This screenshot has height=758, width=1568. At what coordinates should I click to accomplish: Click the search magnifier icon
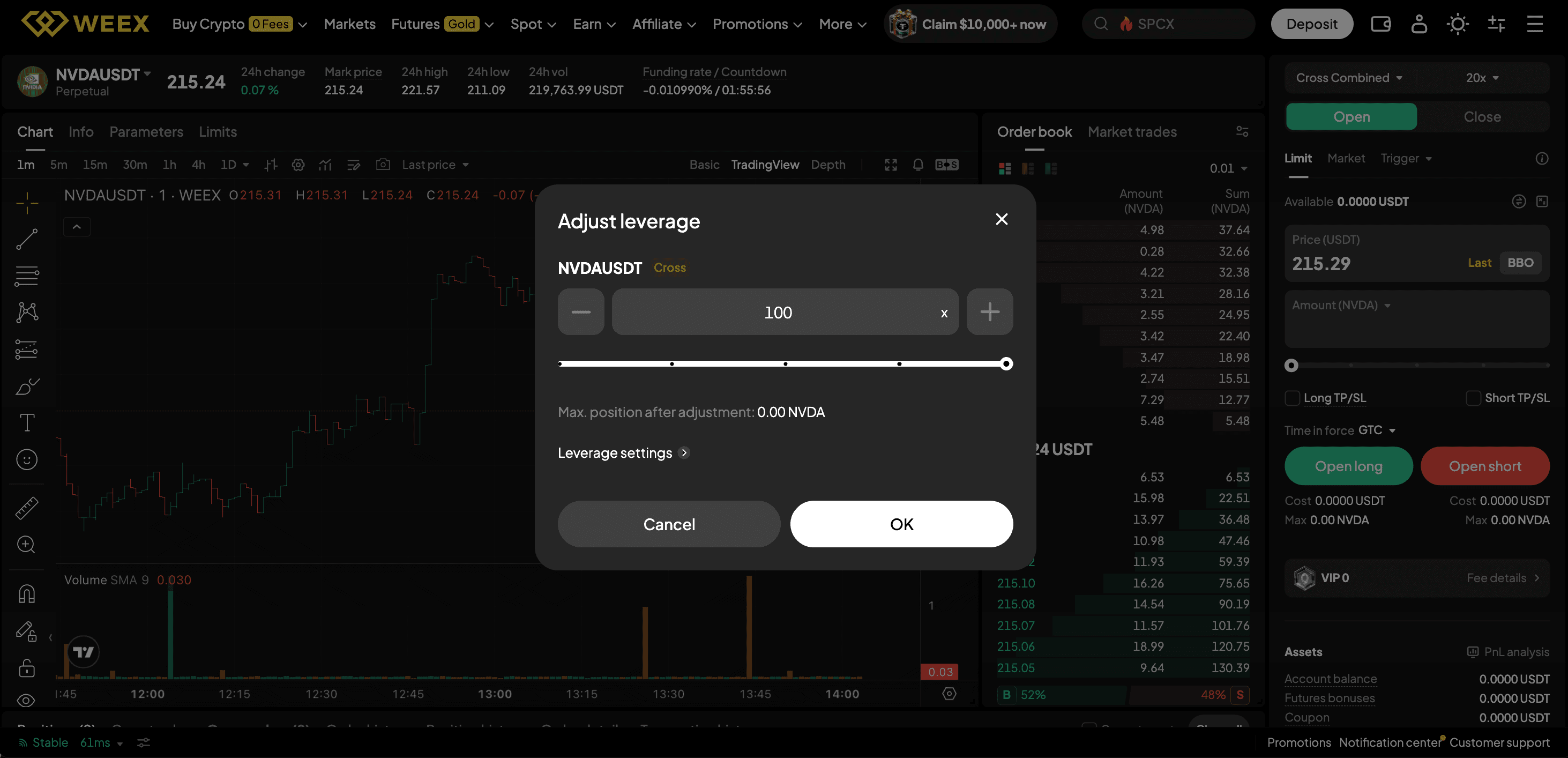pos(1101,24)
